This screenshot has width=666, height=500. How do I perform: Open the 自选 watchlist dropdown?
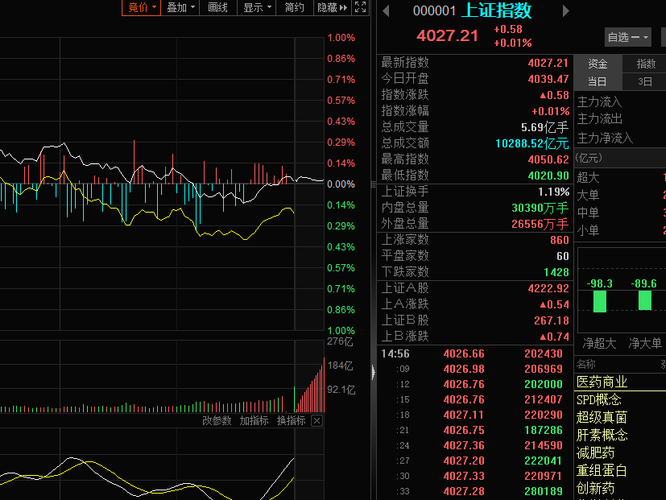pyautogui.click(x=628, y=37)
